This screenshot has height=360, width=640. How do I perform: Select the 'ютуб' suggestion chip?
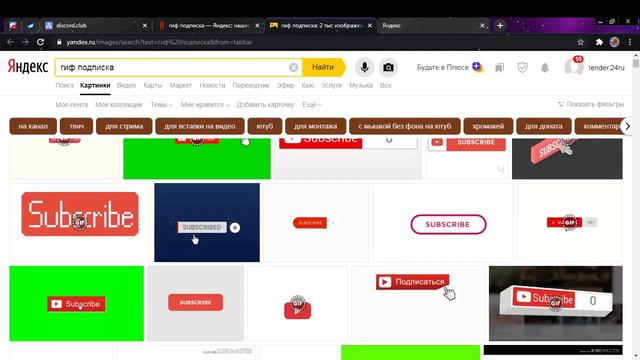[265, 126]
